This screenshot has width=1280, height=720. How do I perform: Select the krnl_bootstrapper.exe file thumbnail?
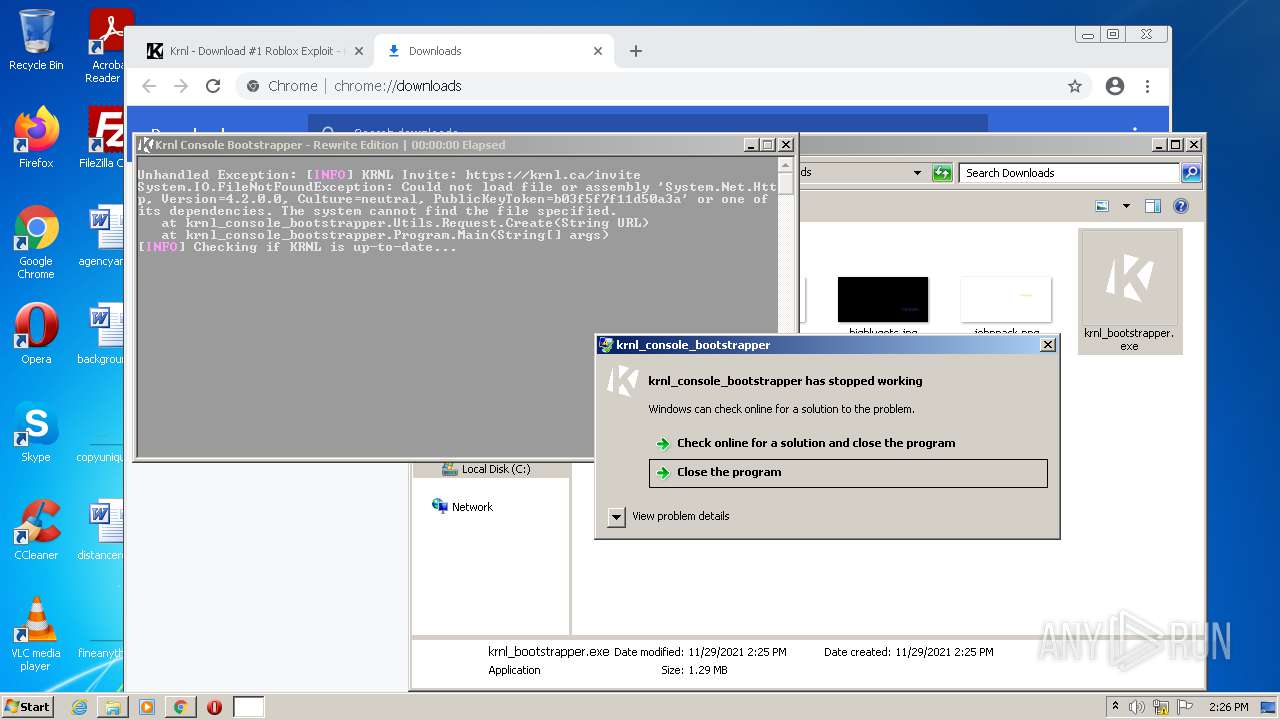[1129, 291]
